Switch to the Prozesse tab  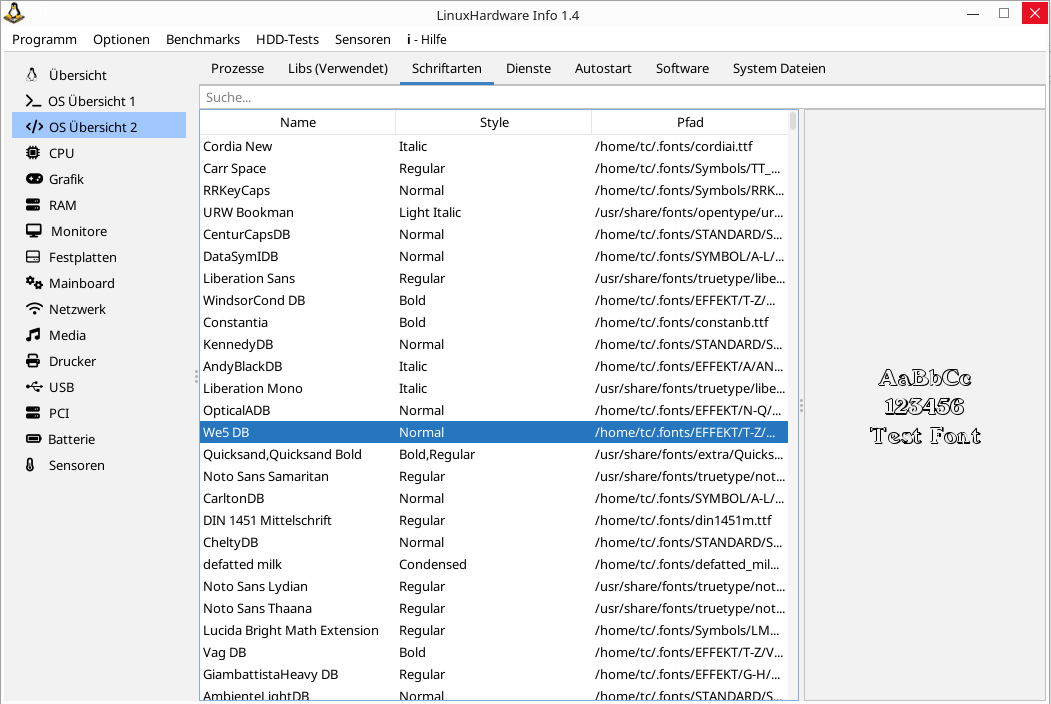tap(237, 68)
